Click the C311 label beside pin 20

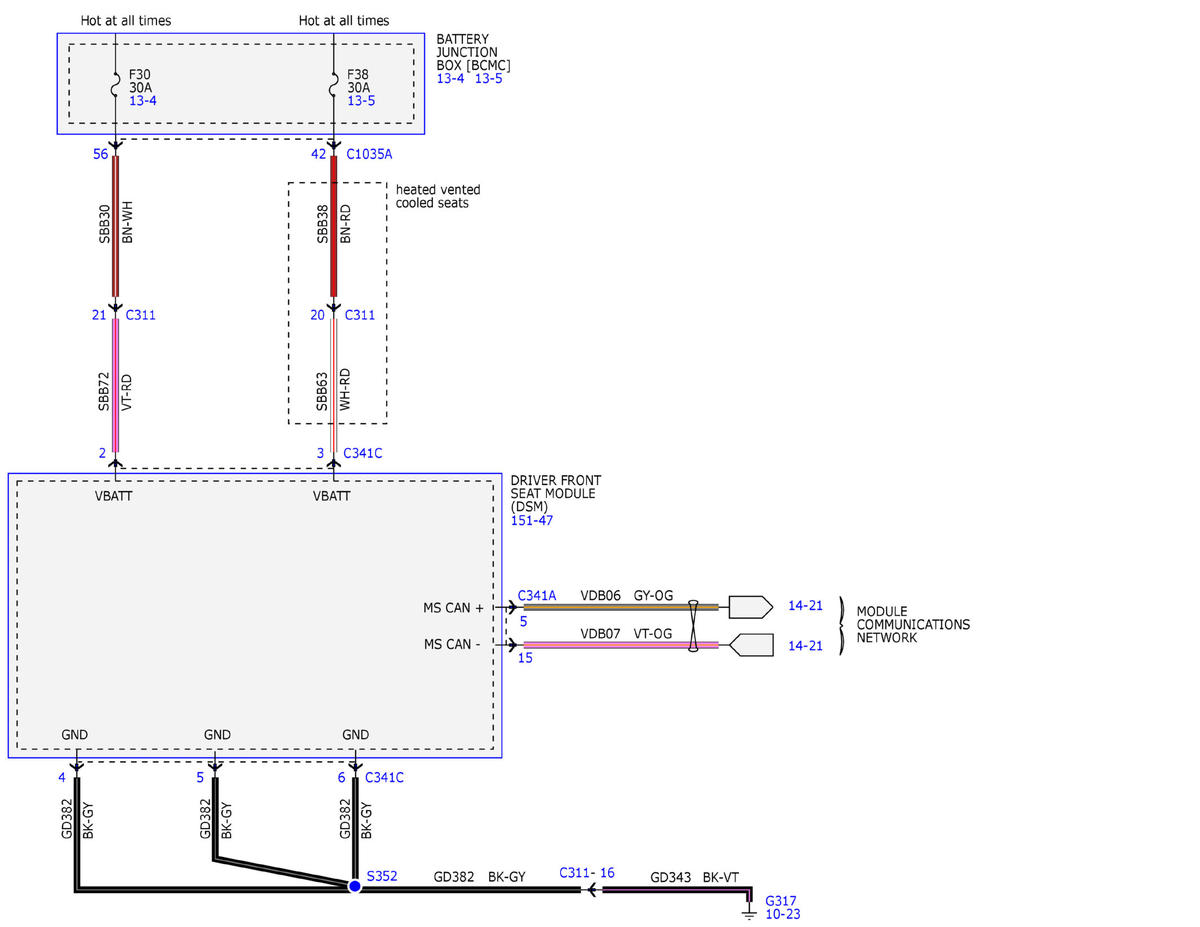(360, 315)
